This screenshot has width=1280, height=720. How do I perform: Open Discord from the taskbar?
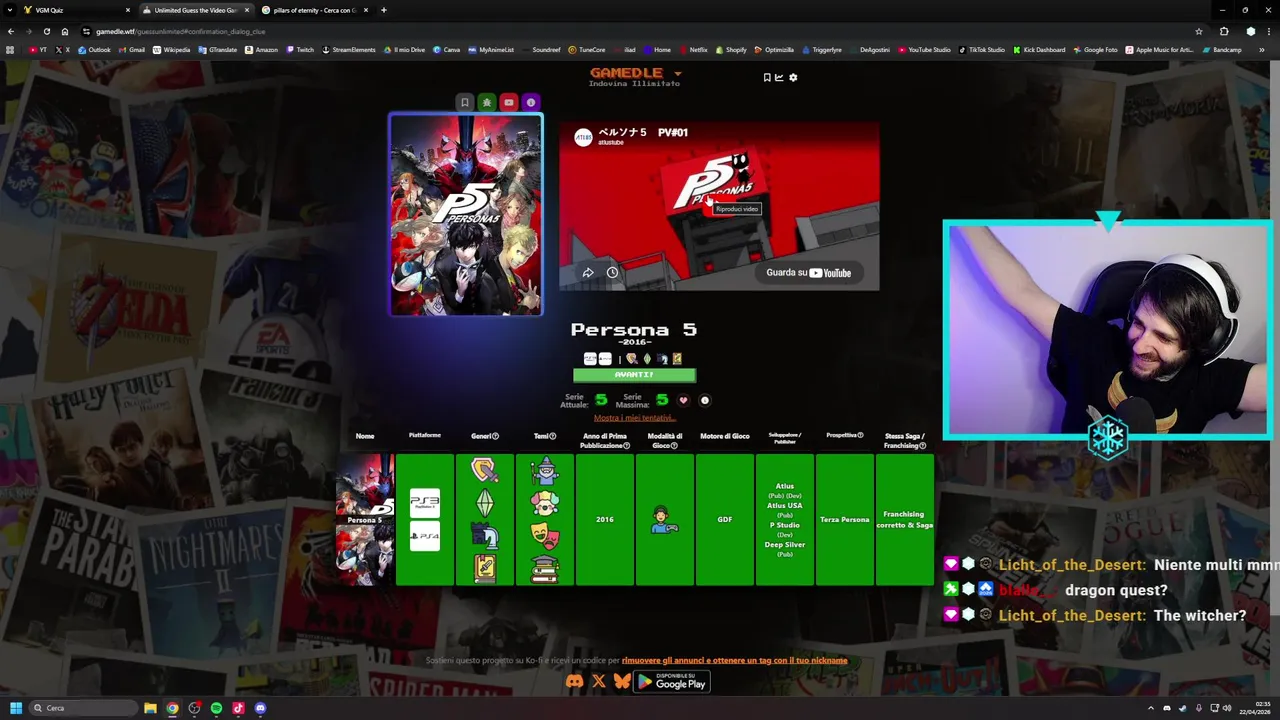point(260,708)
